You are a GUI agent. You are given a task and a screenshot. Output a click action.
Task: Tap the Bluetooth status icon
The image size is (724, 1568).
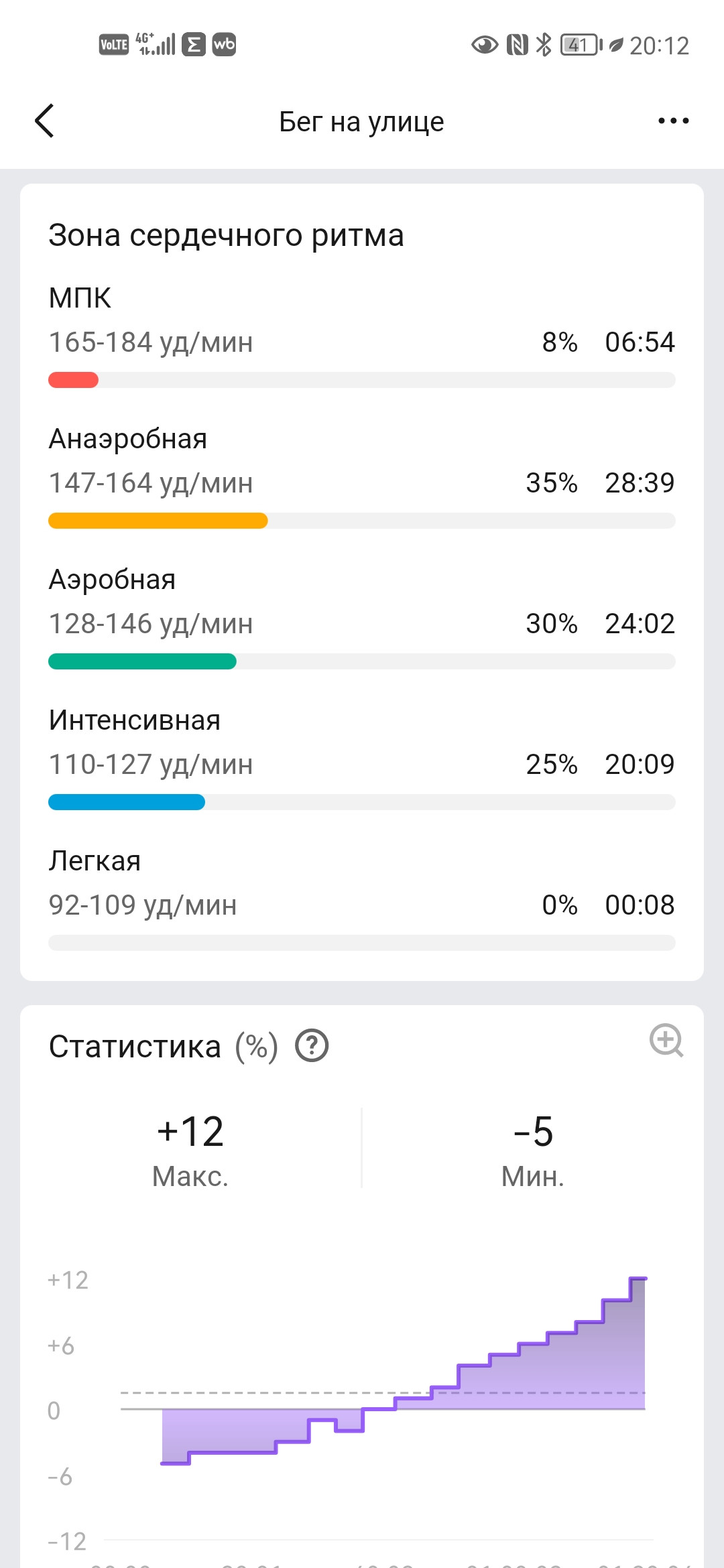click(x=544, y=45)
